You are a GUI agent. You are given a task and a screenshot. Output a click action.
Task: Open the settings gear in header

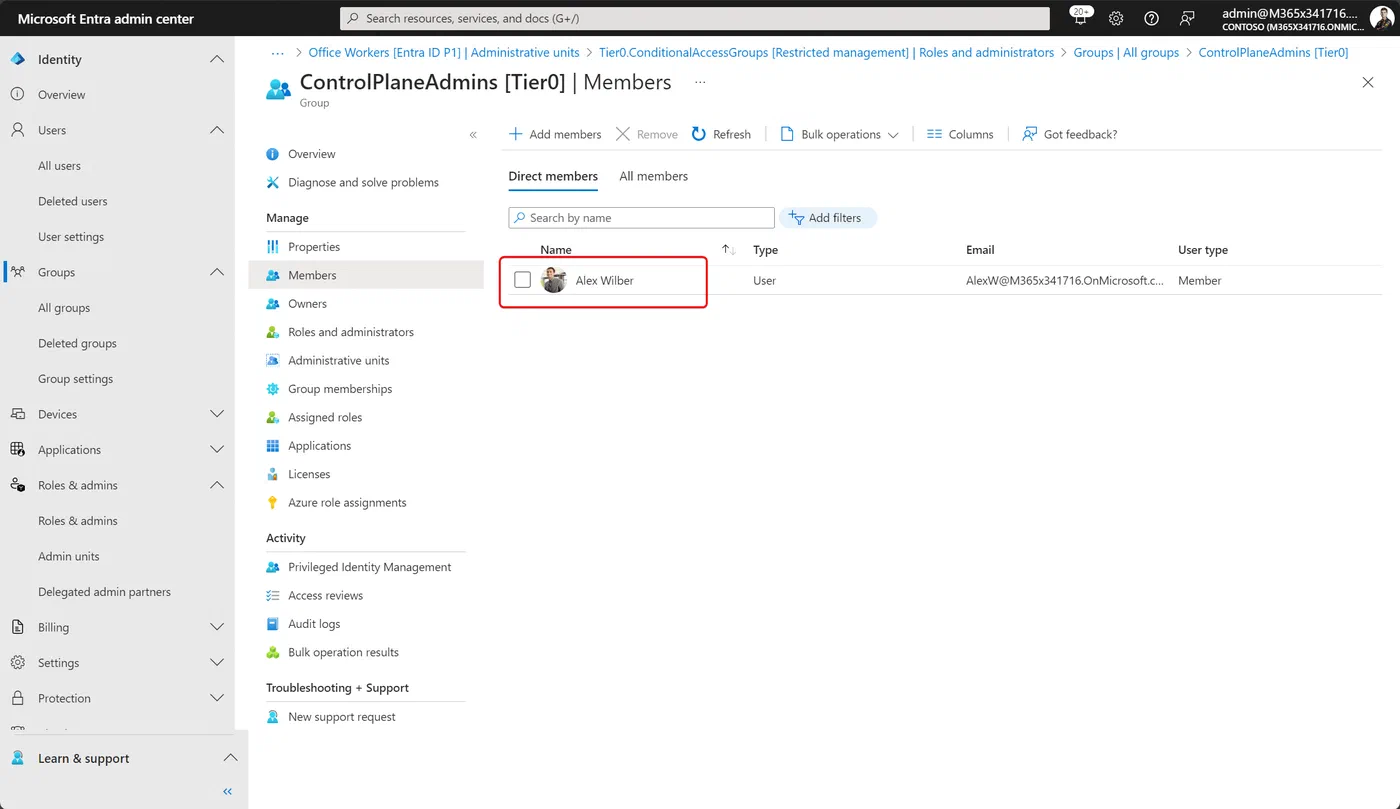pyautogui.click(x=1116, y=18)
